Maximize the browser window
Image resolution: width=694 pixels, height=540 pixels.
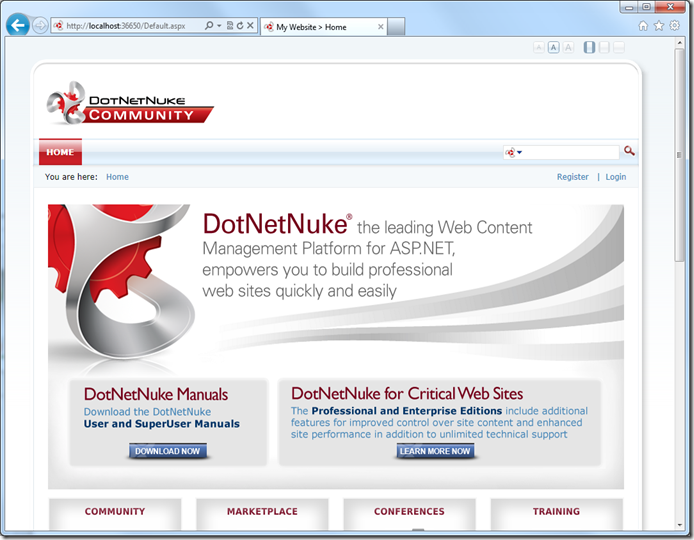[x=647, y=7]
